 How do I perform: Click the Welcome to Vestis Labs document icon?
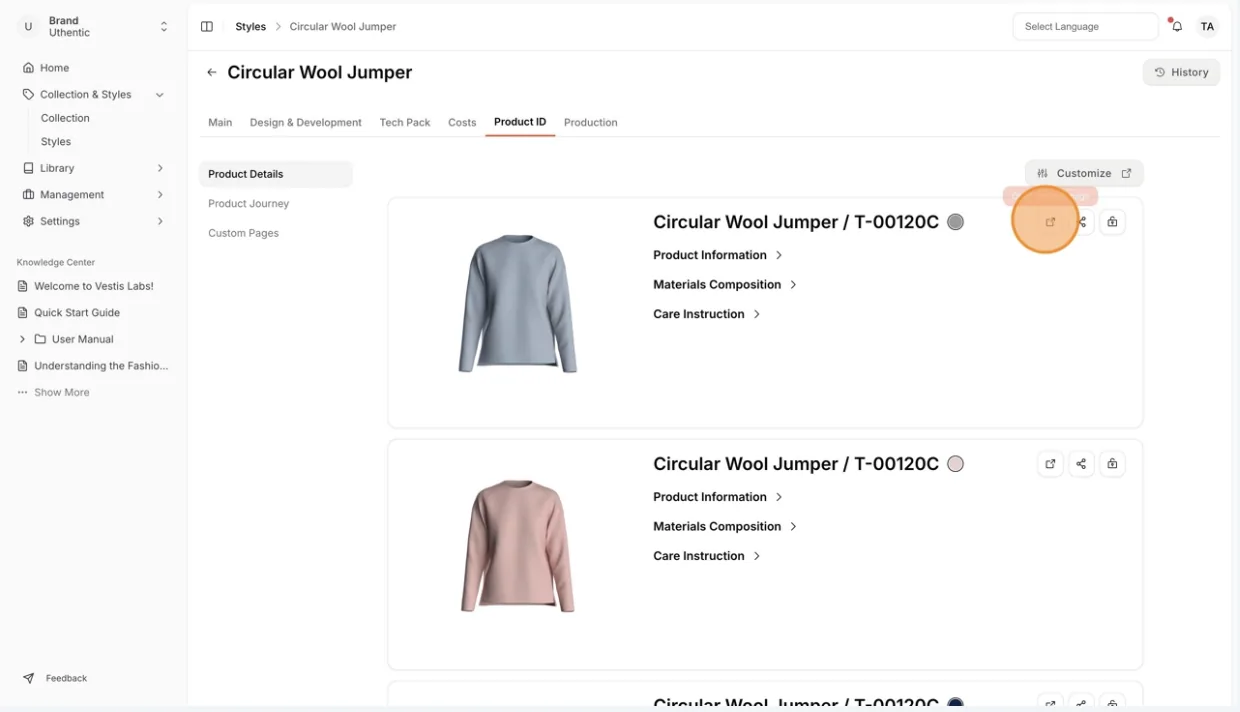tap(23, 286)
